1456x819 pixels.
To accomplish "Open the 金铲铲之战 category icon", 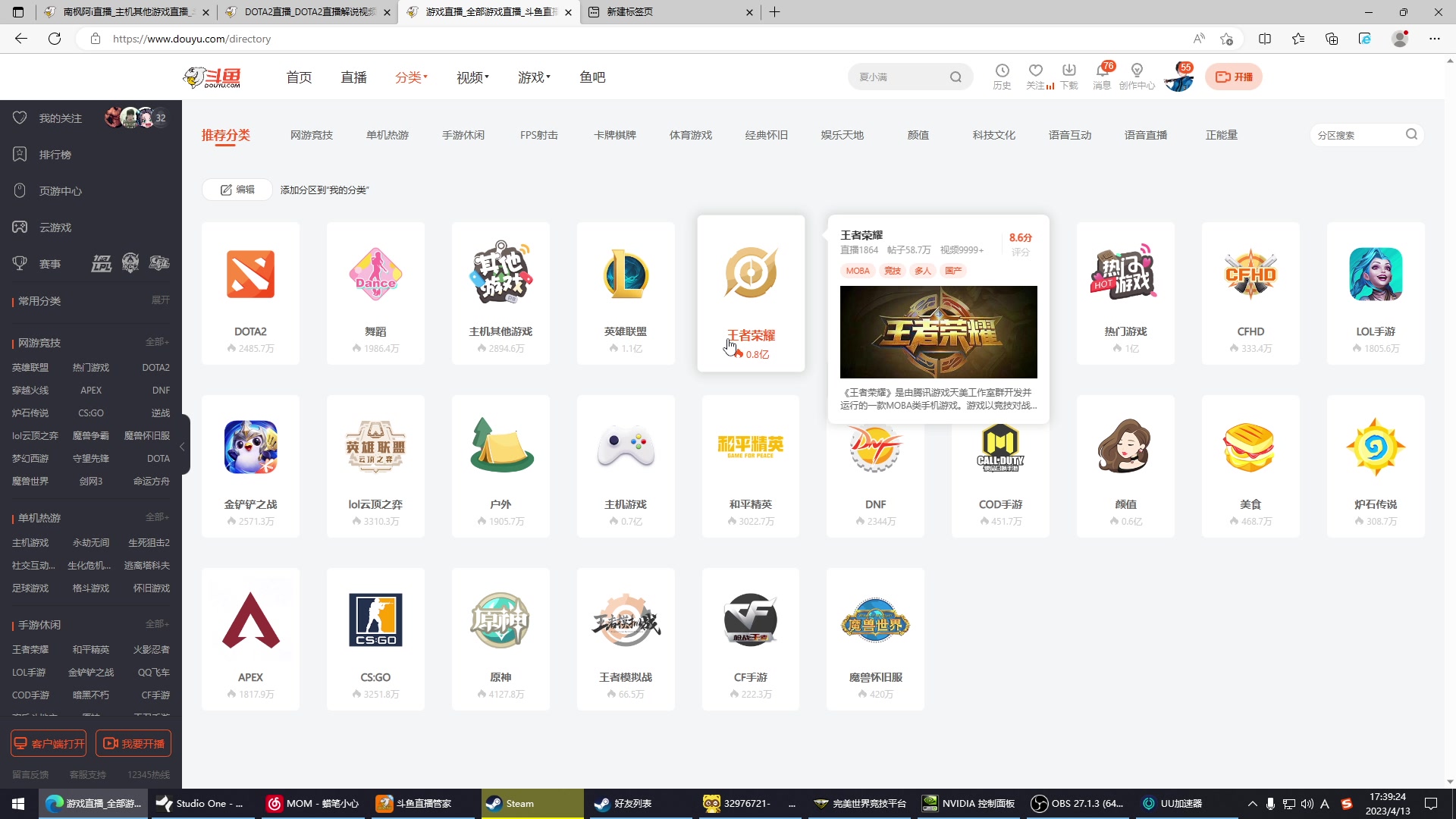I will click(x=250, y=447).
